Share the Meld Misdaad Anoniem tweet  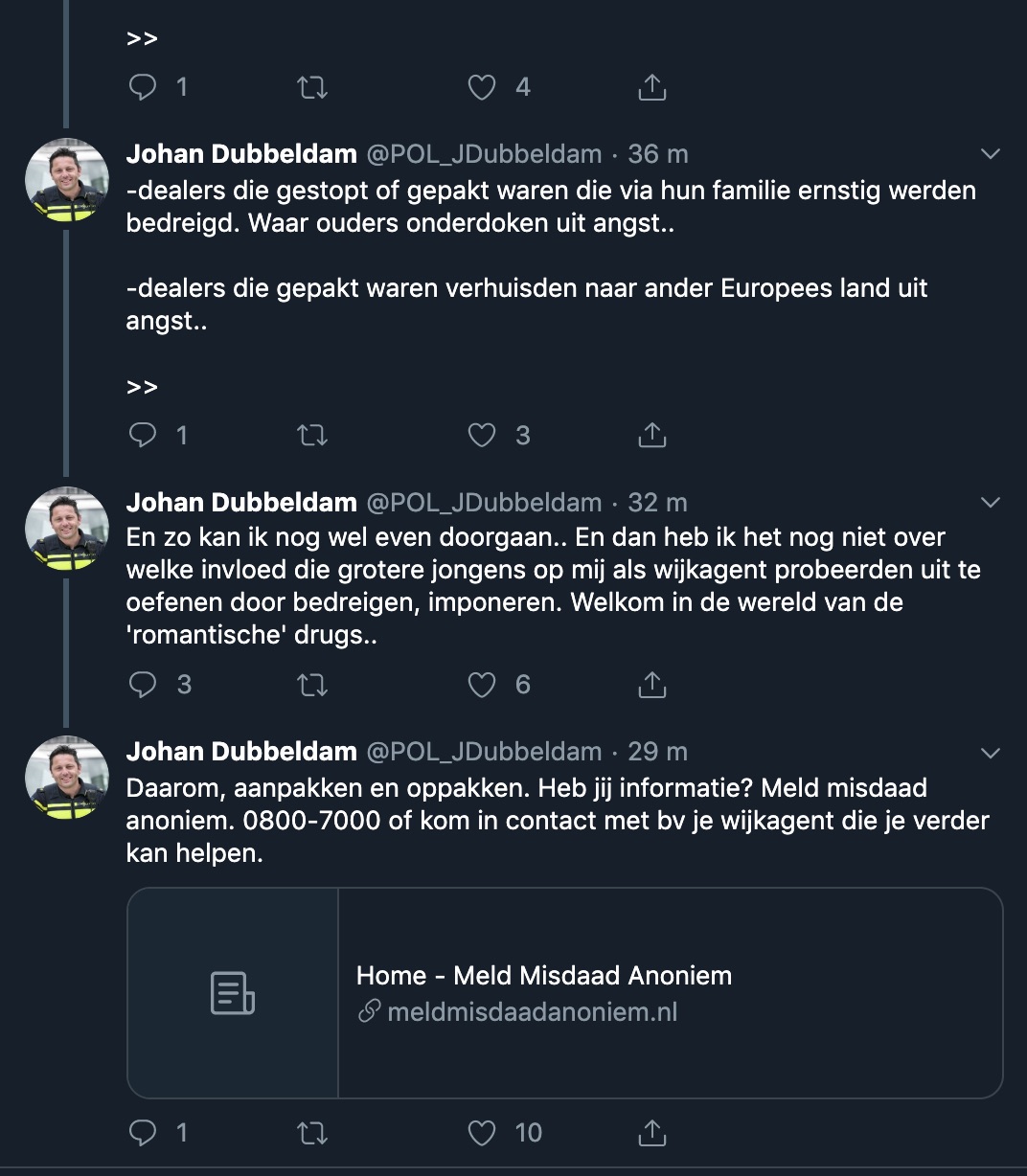(651, 1133)
